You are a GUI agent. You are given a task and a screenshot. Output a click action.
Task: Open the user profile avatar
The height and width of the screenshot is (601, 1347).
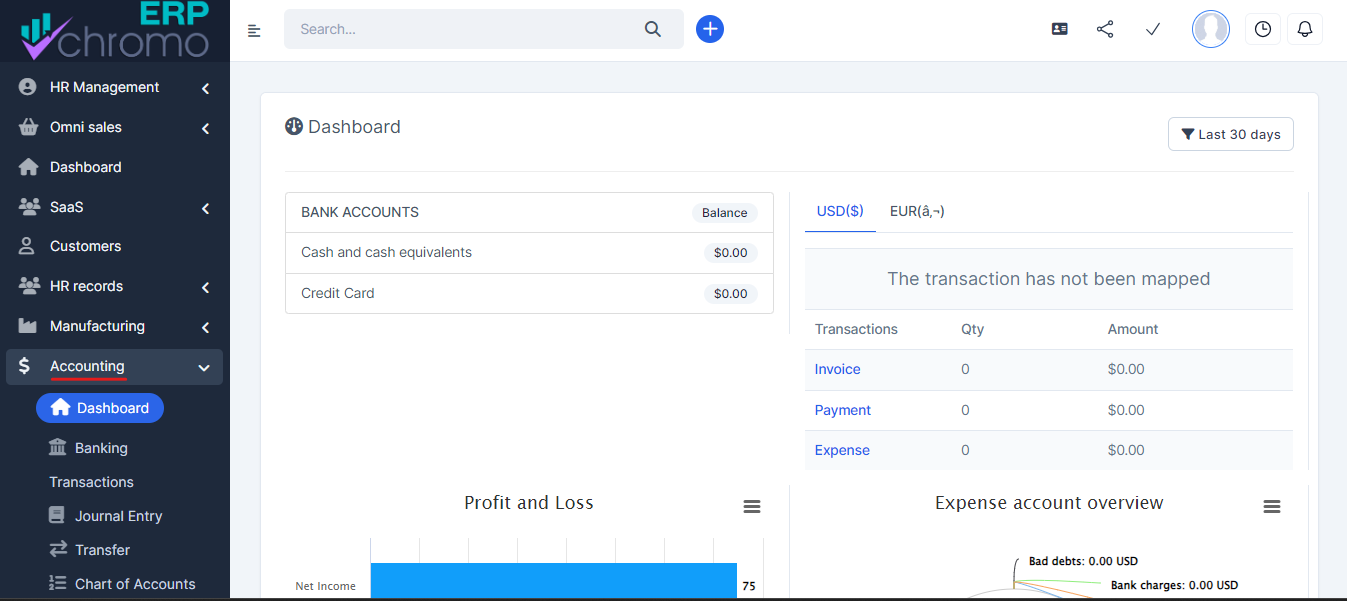point(1210,29)
